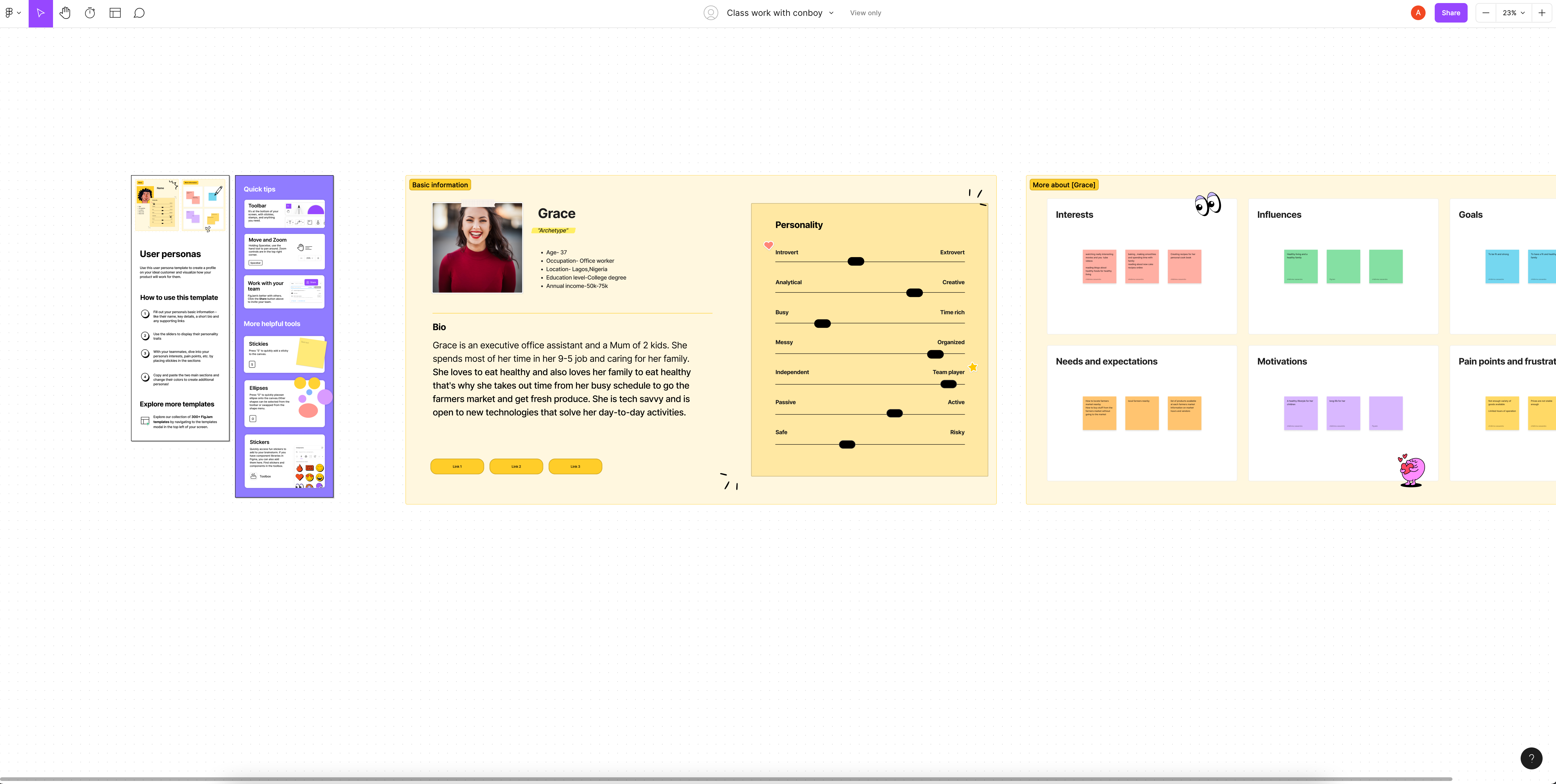Open the 23% zoom level dropdown
This screenshot has width=1556, height=784.
[x=1513, y=13]
